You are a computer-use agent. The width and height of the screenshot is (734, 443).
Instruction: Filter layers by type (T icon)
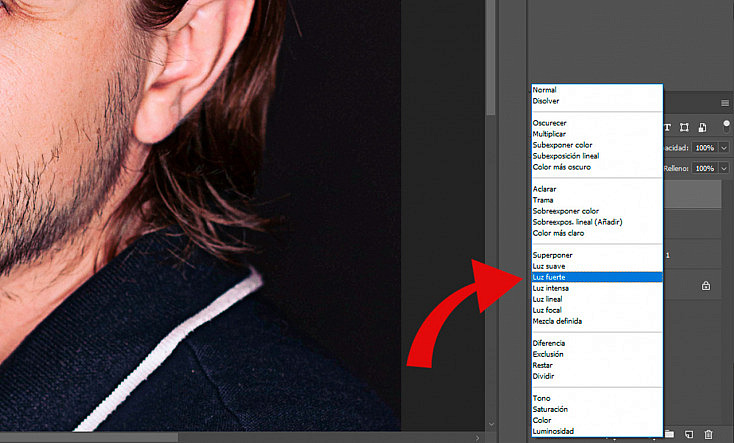pos(668,127)
